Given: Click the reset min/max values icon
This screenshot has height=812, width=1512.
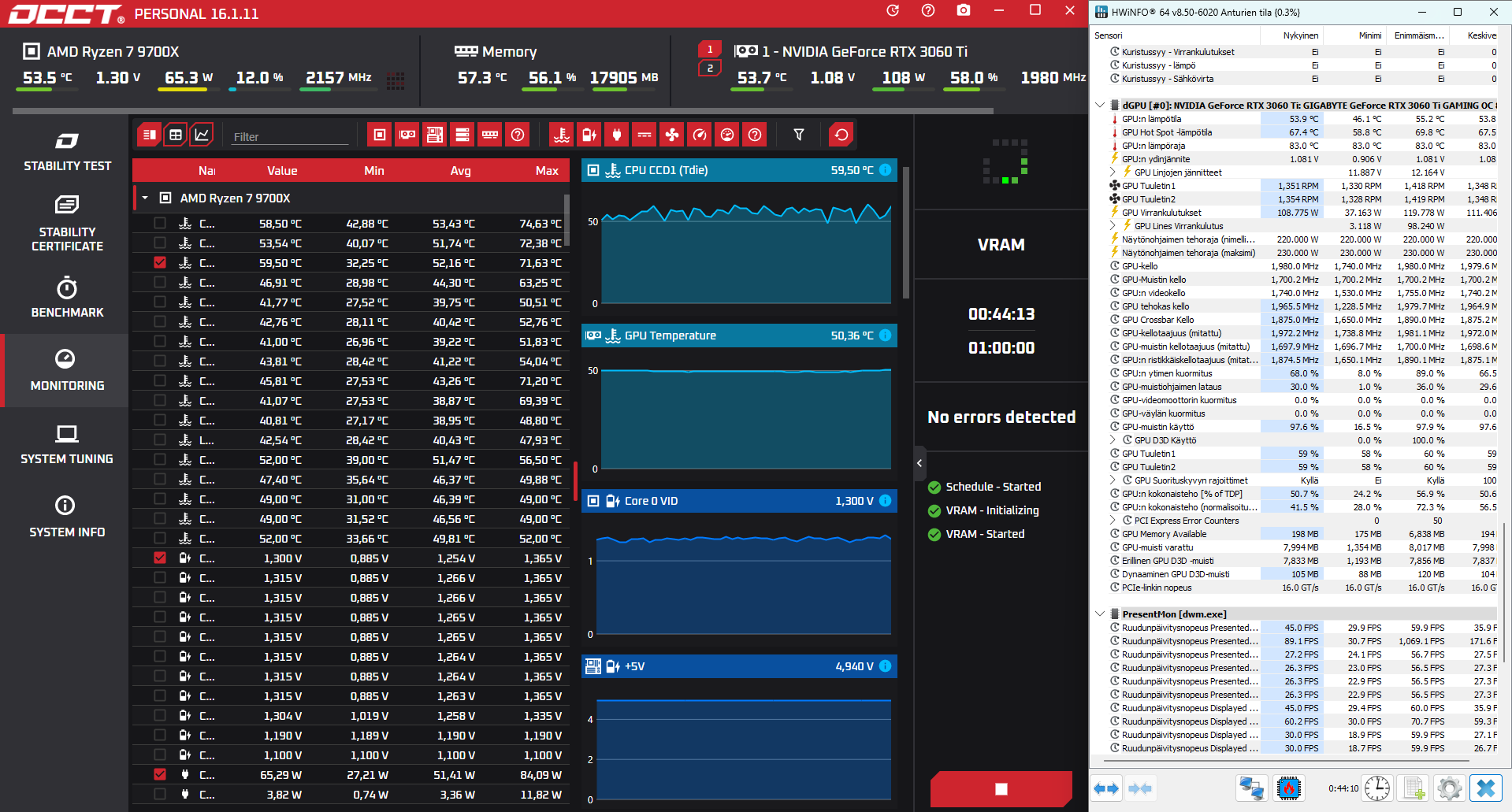Looking at the screenshot, I should pyautogui.click(x=841, y=135).
